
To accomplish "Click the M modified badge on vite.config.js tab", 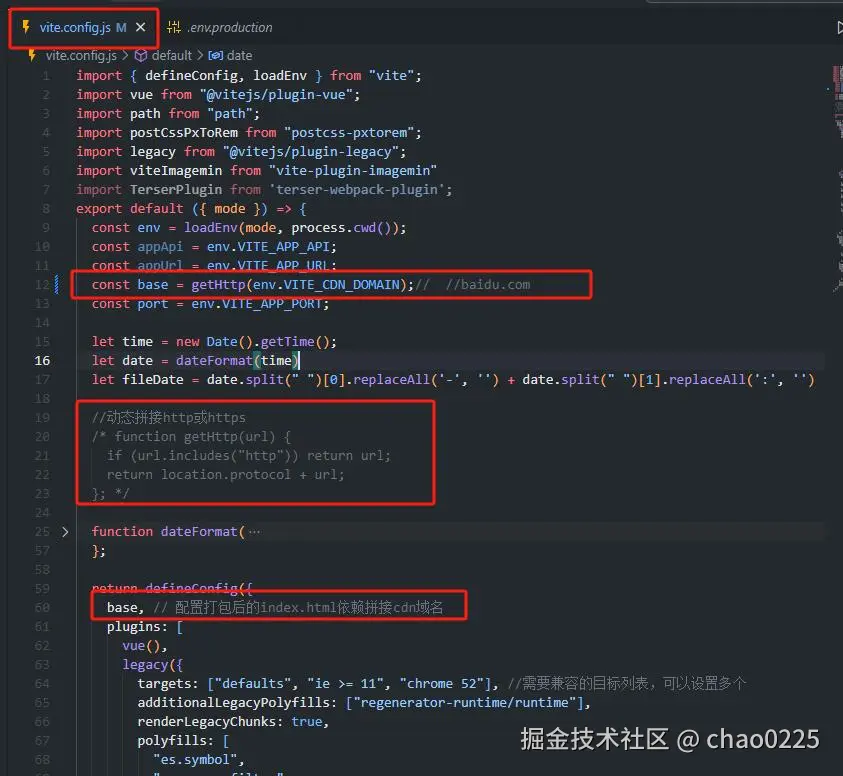I will (120, 29).
